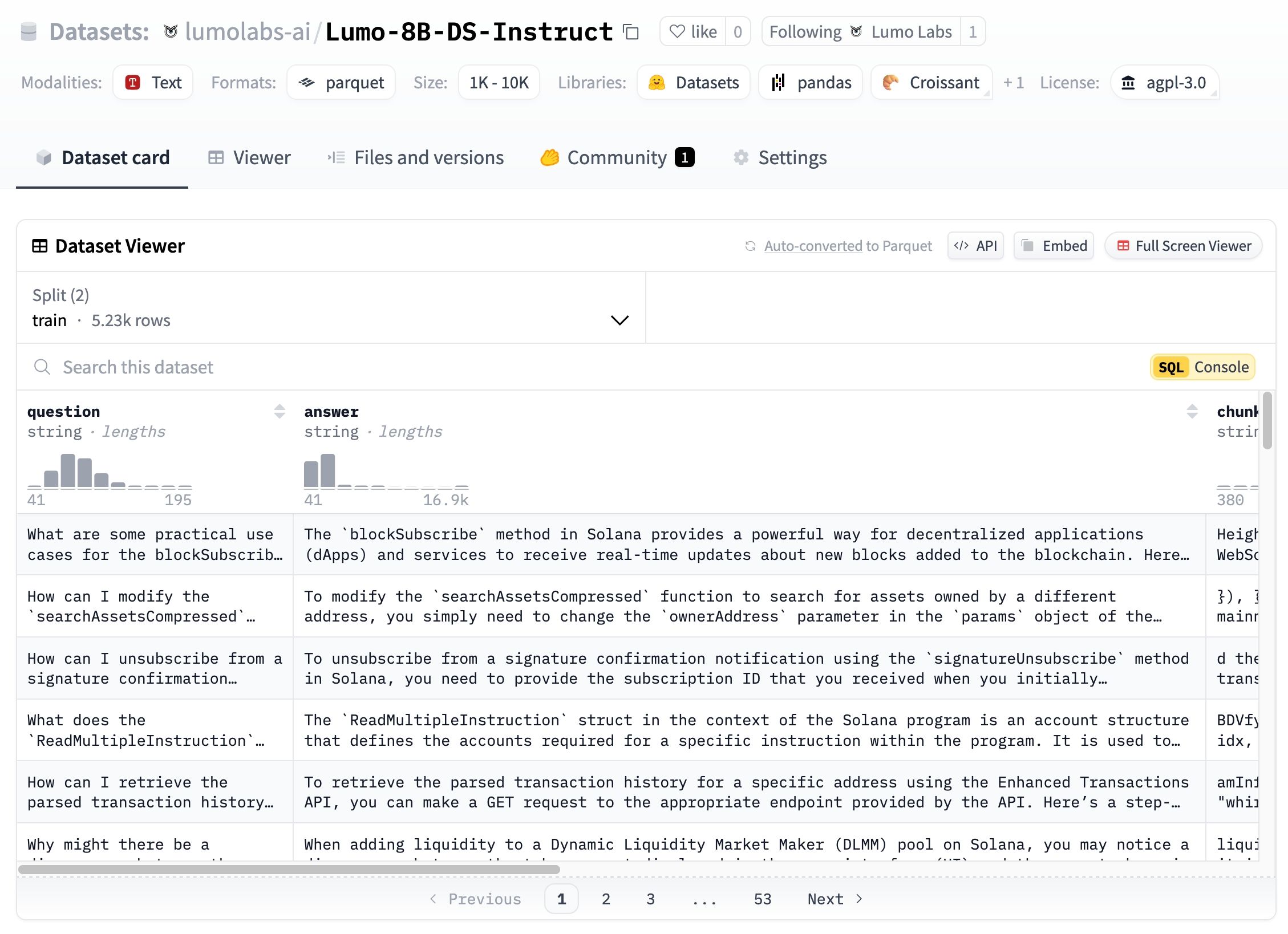Open the SQL Console
The width and height of the screenshot is (1288, 934).
[1203, 367]
